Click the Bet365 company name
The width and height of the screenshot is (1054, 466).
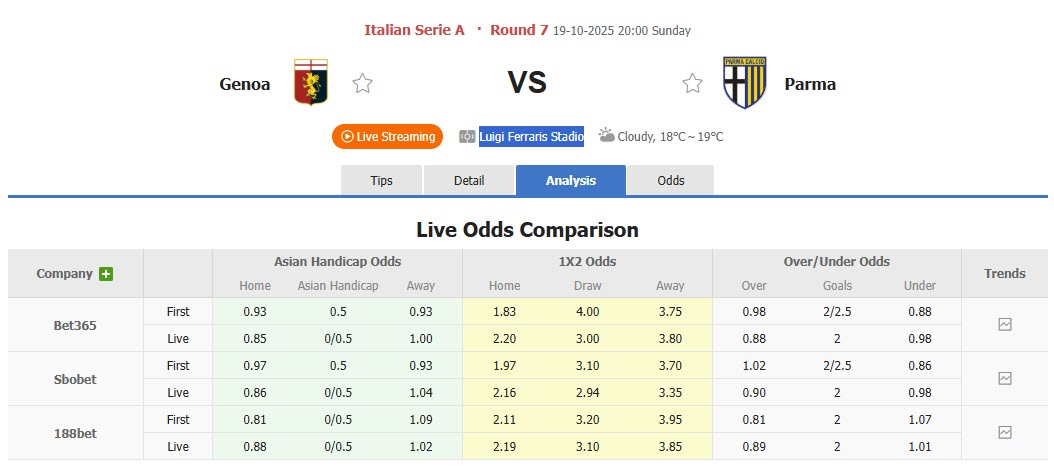pyautogui.click(x=75, y=325)
